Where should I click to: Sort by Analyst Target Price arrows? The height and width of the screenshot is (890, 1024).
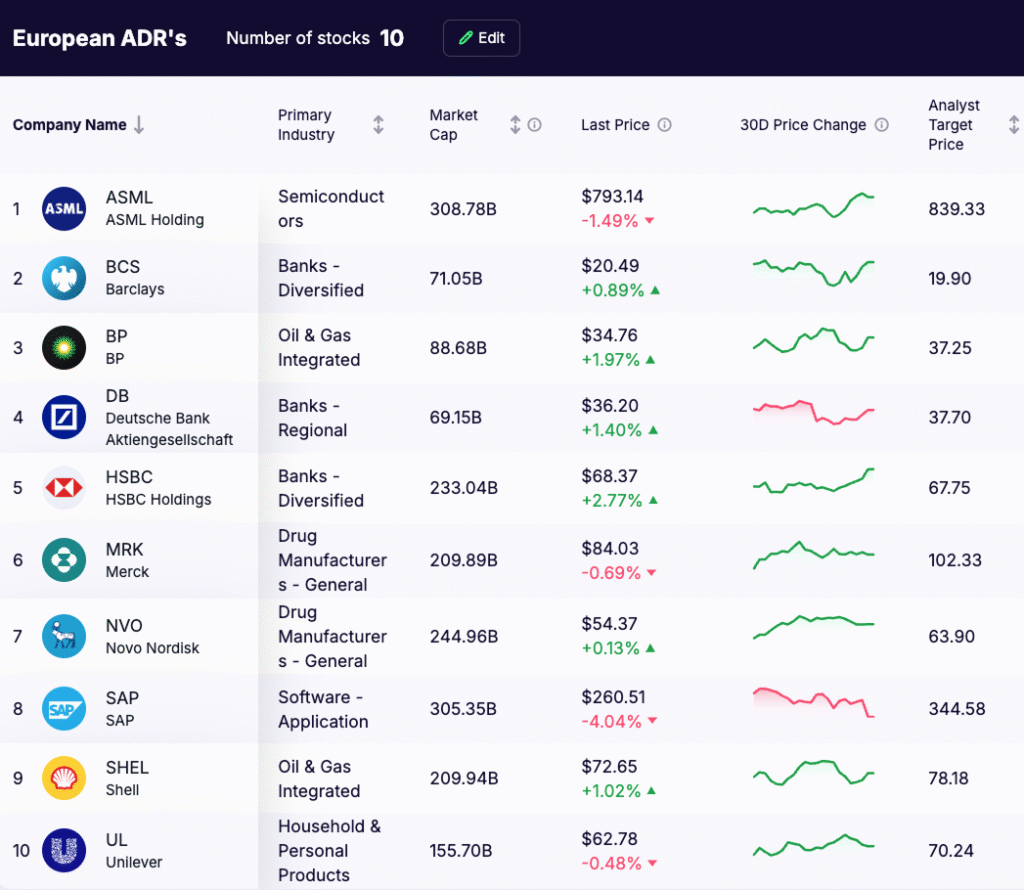coord(1013,125)
